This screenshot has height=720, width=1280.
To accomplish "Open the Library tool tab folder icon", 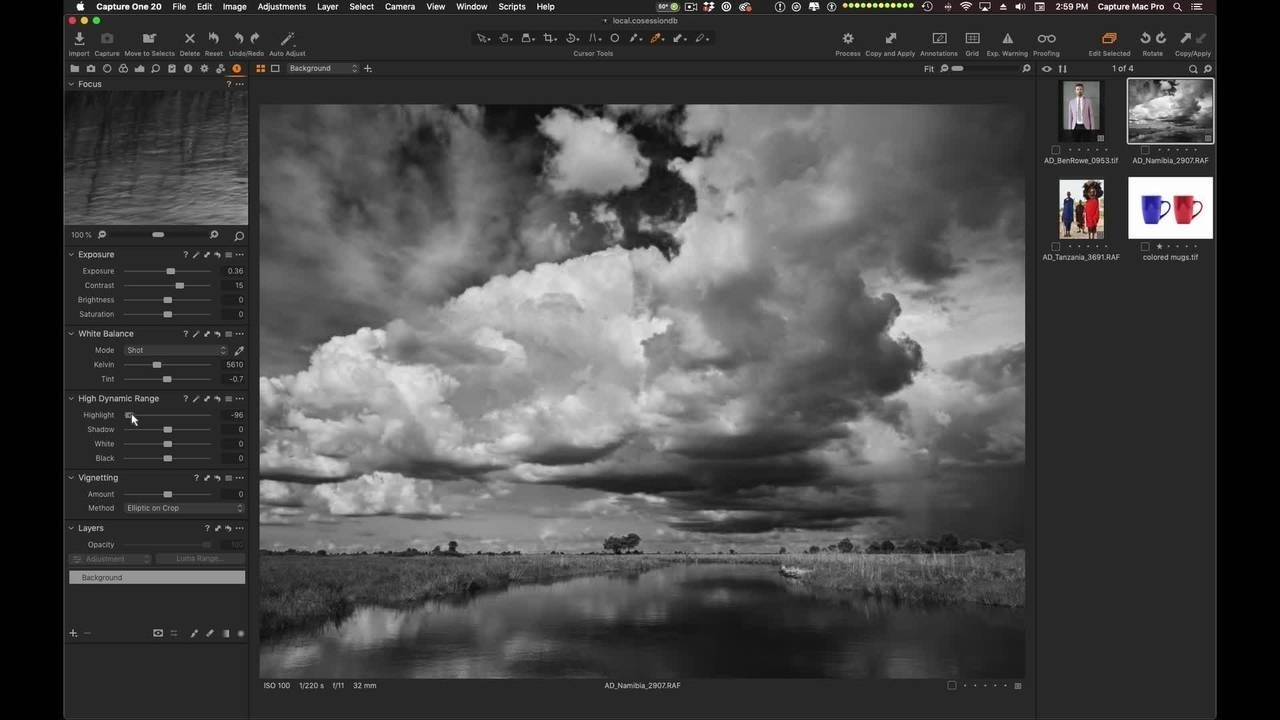I will click(x=75, y=69).
